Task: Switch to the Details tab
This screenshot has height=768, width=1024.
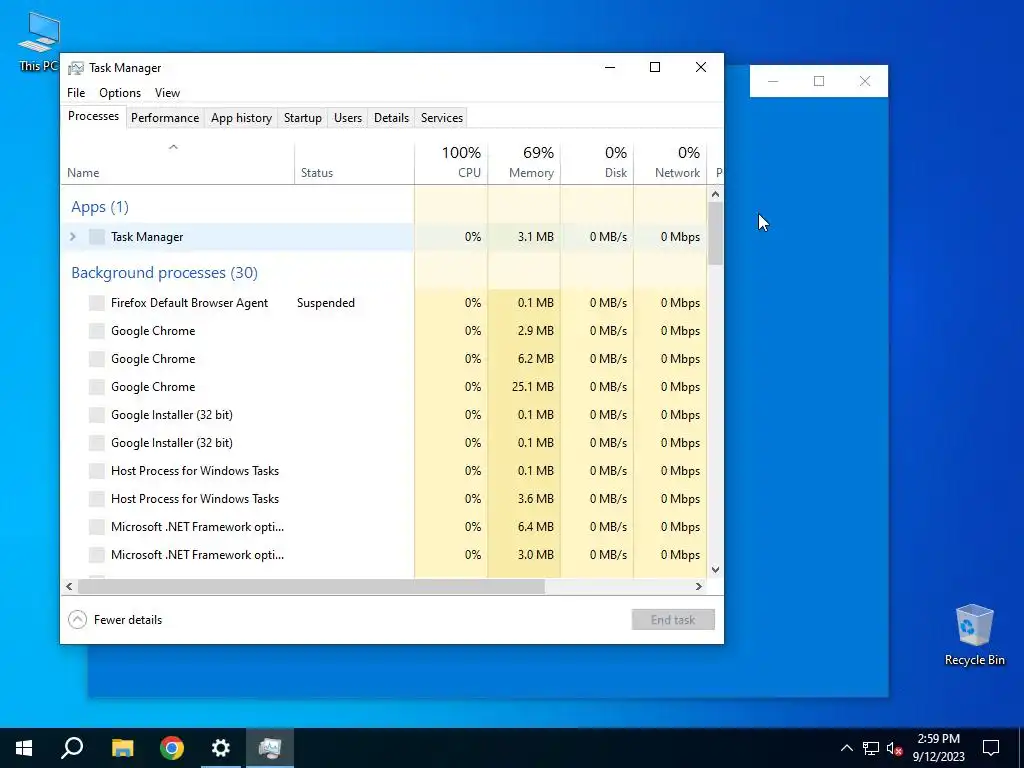Action: pos(391,118)
